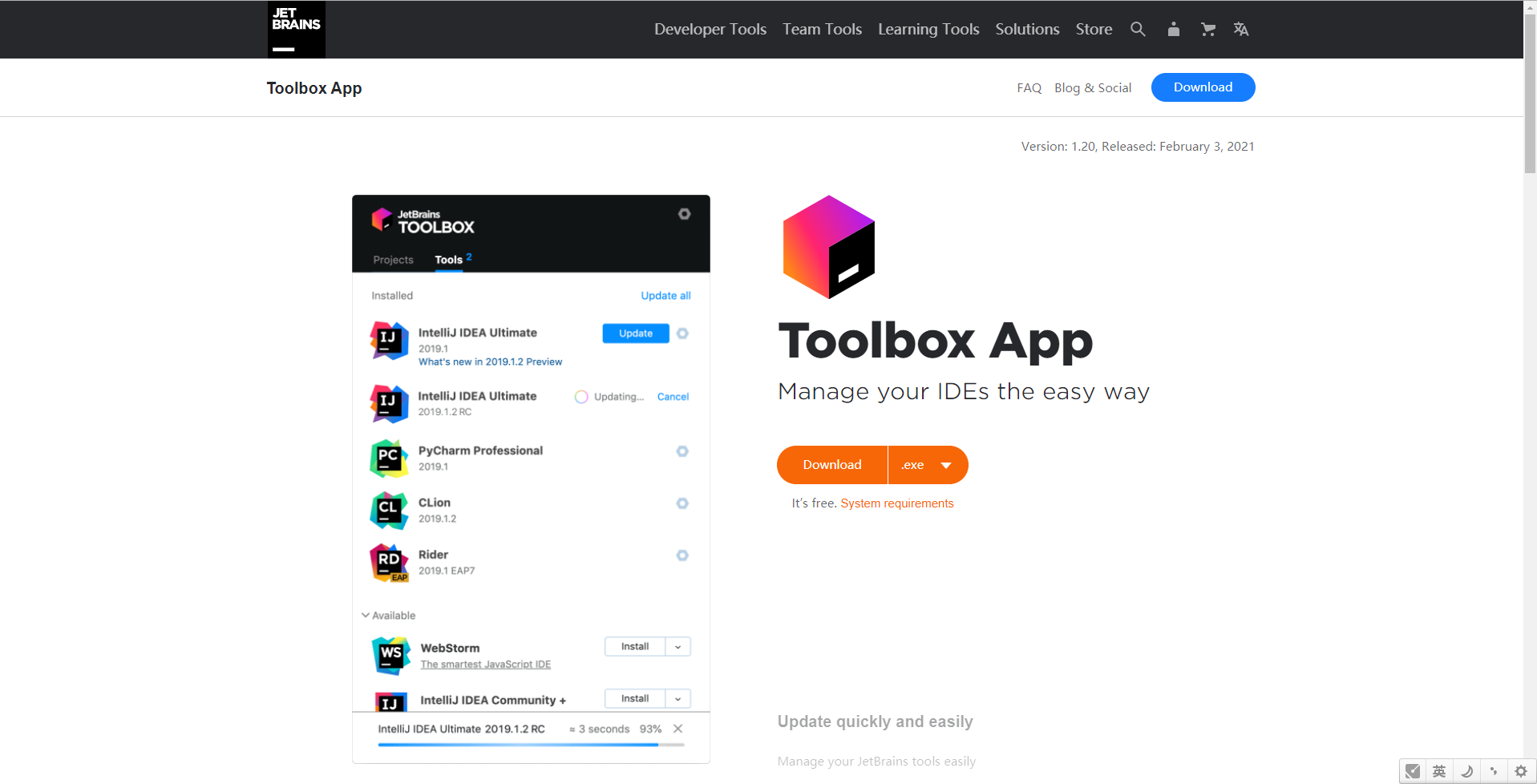Screen dimensions: 1537x784
Task: Click the Toolbox settings hexagon icon in the app header
Action: [684, 214]
